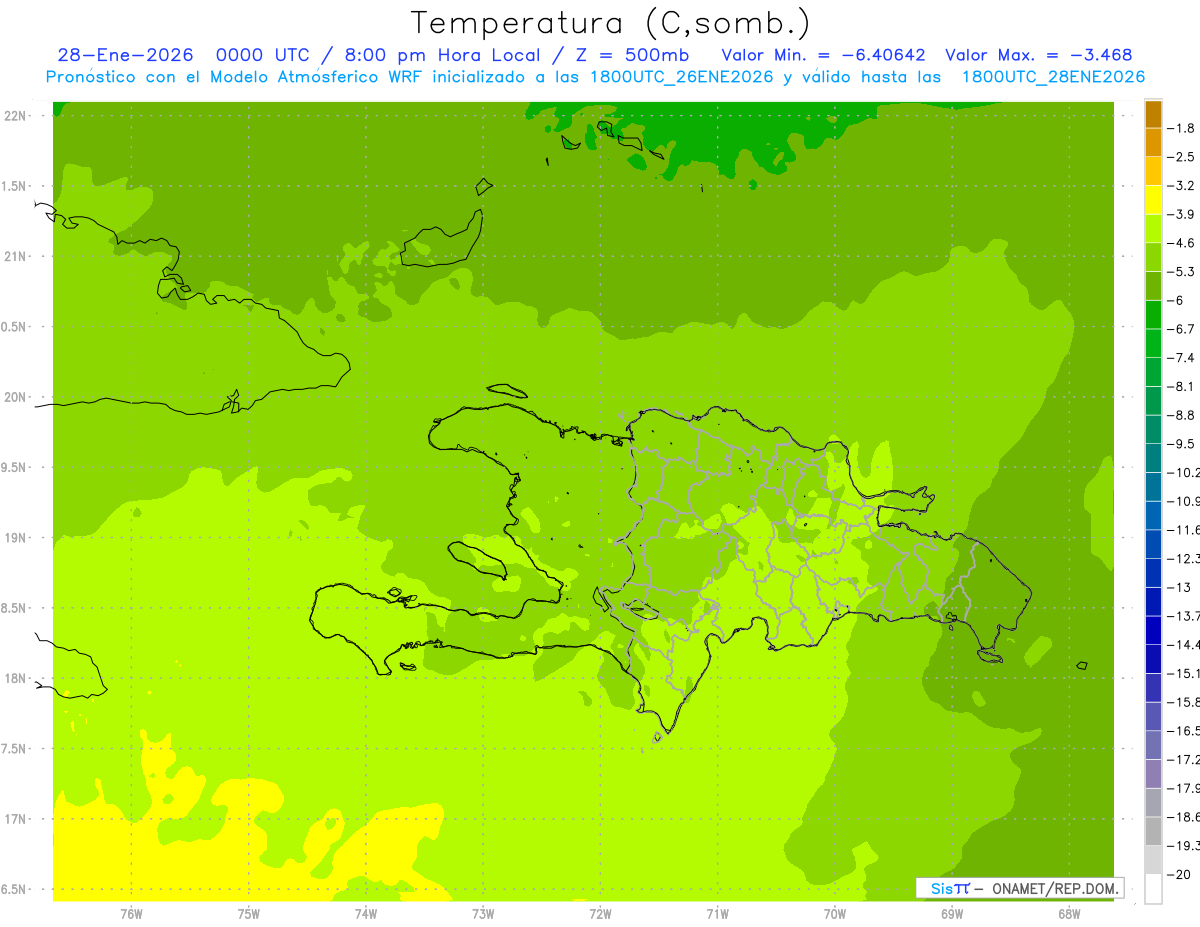
Task: Click the "-8.8" legend value
Action: 1181,415
